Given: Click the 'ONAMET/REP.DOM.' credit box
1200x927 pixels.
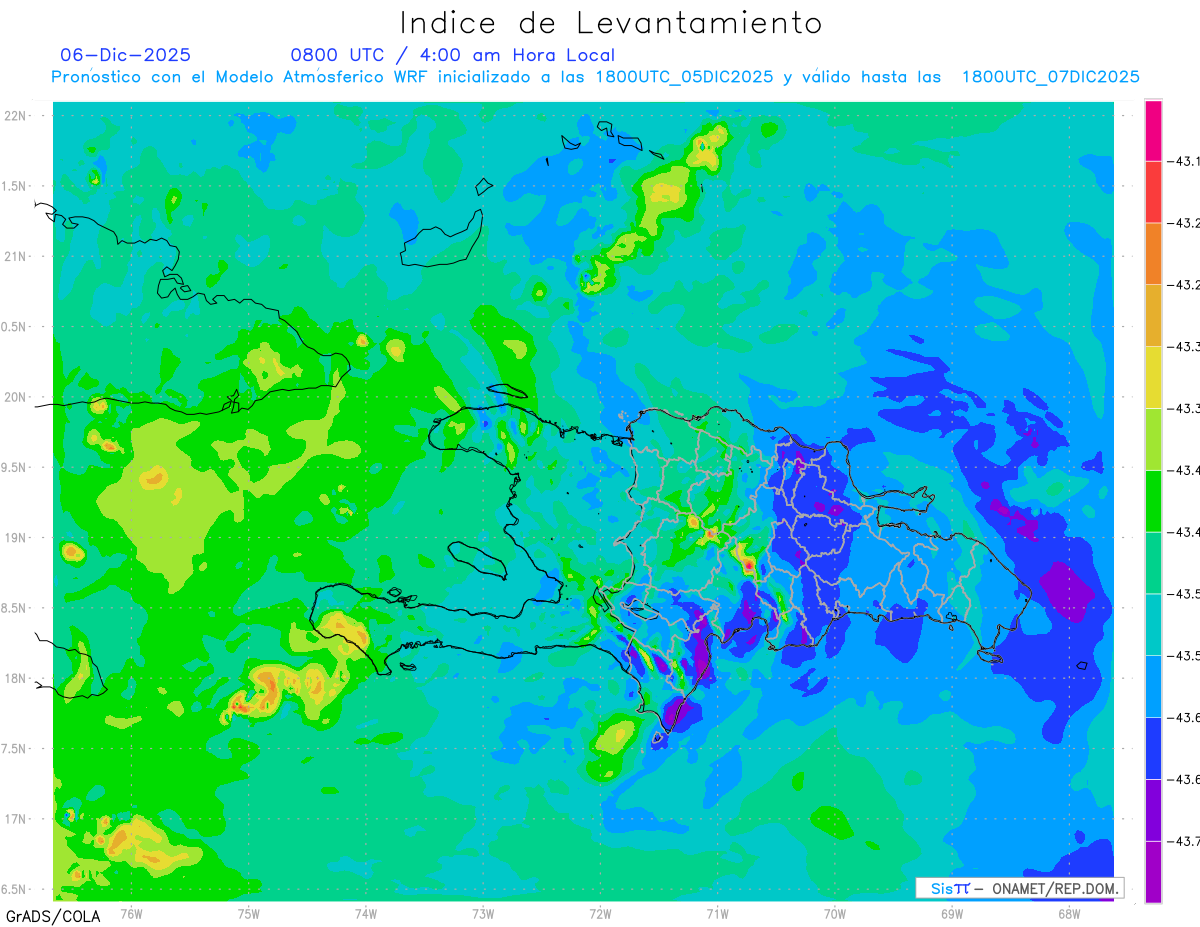Looking at the screenshot, I should (1019, 888).
